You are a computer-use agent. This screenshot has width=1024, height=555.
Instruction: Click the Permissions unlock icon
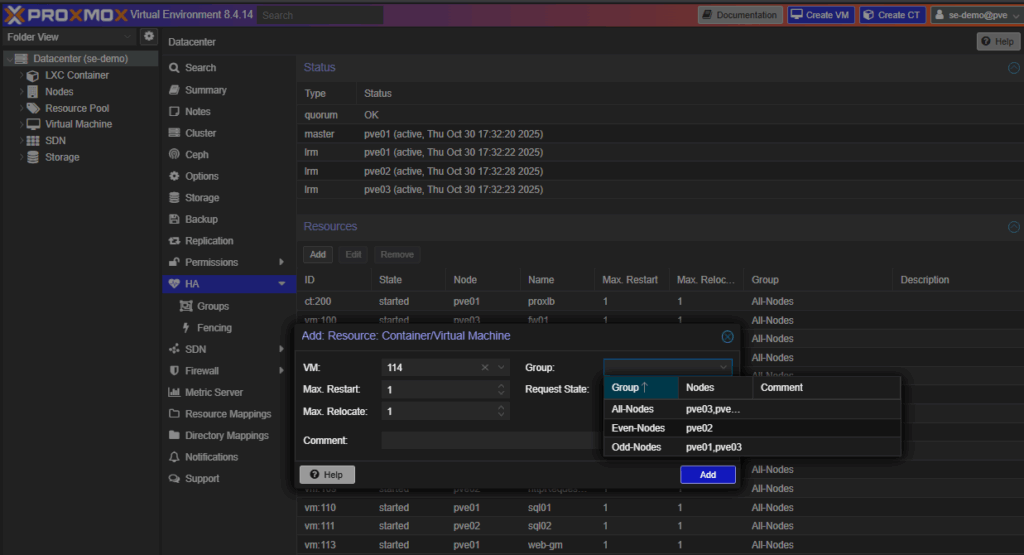[x=174, y=262]
